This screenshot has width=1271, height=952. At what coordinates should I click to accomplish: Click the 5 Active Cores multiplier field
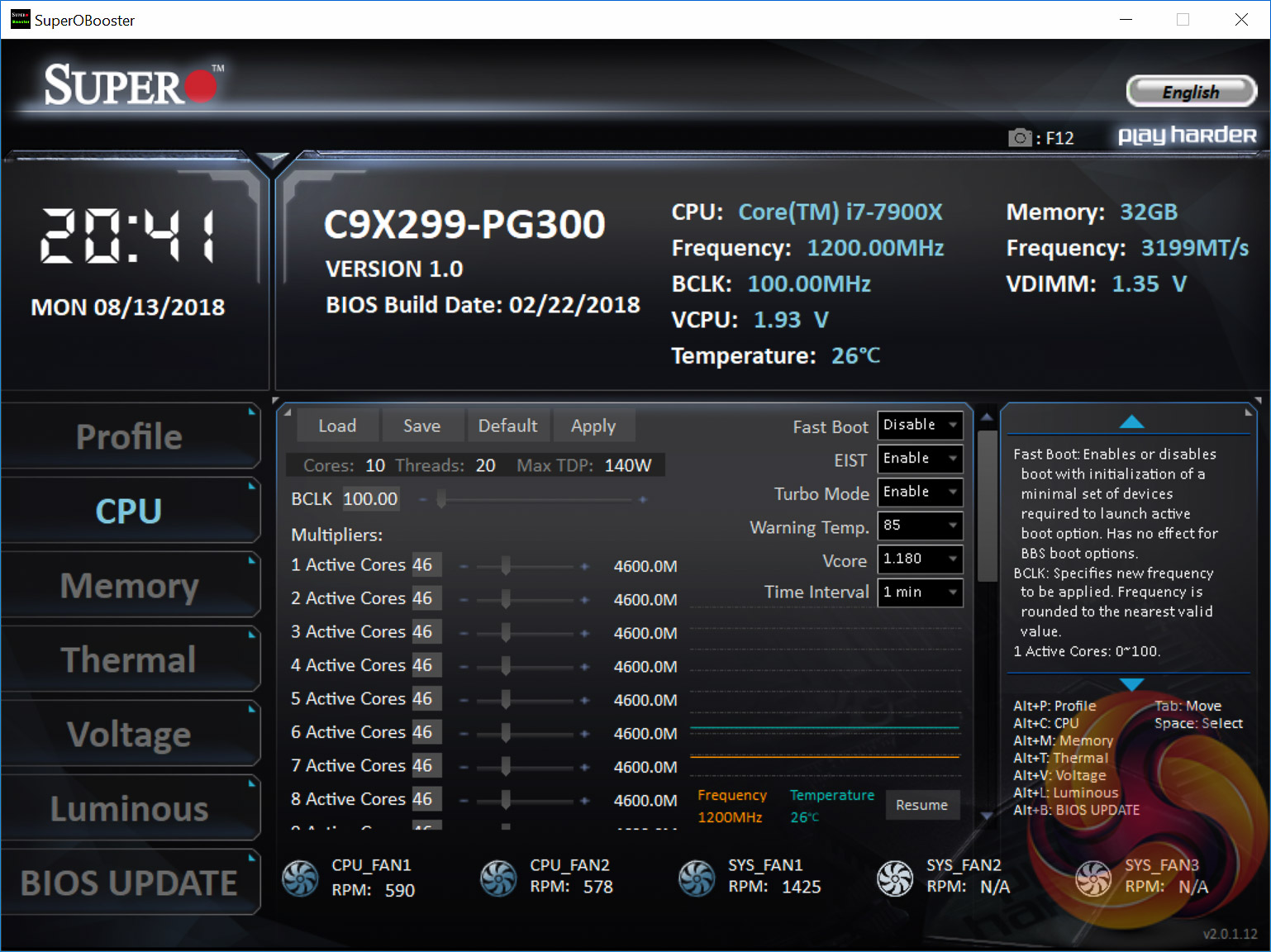pyautogui.click(x=426, y=699)
